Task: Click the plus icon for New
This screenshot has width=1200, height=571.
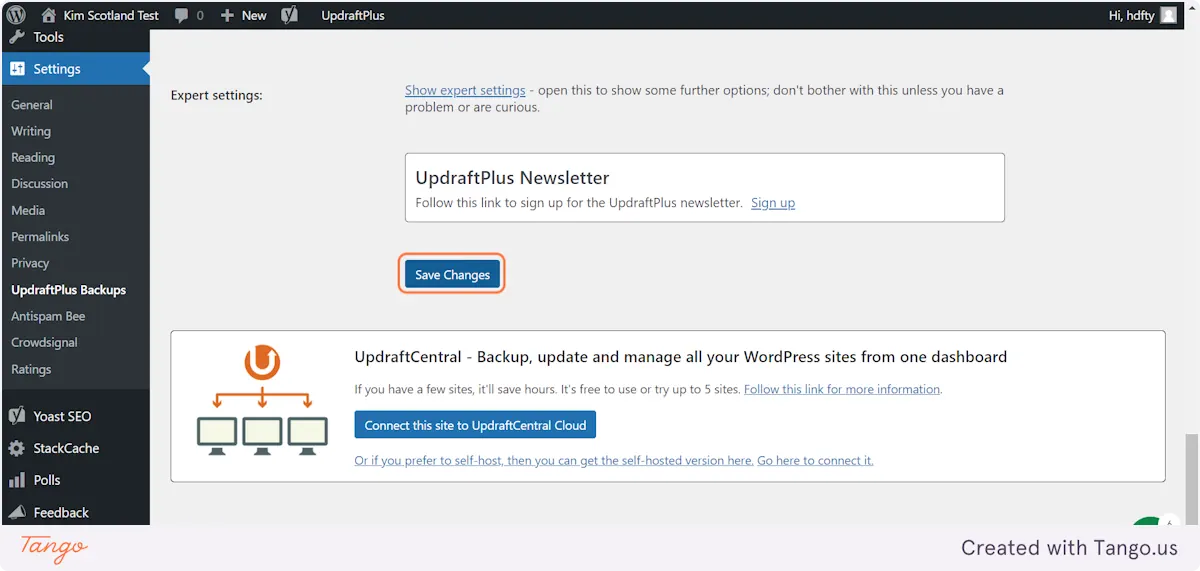Action: point(227,16)
